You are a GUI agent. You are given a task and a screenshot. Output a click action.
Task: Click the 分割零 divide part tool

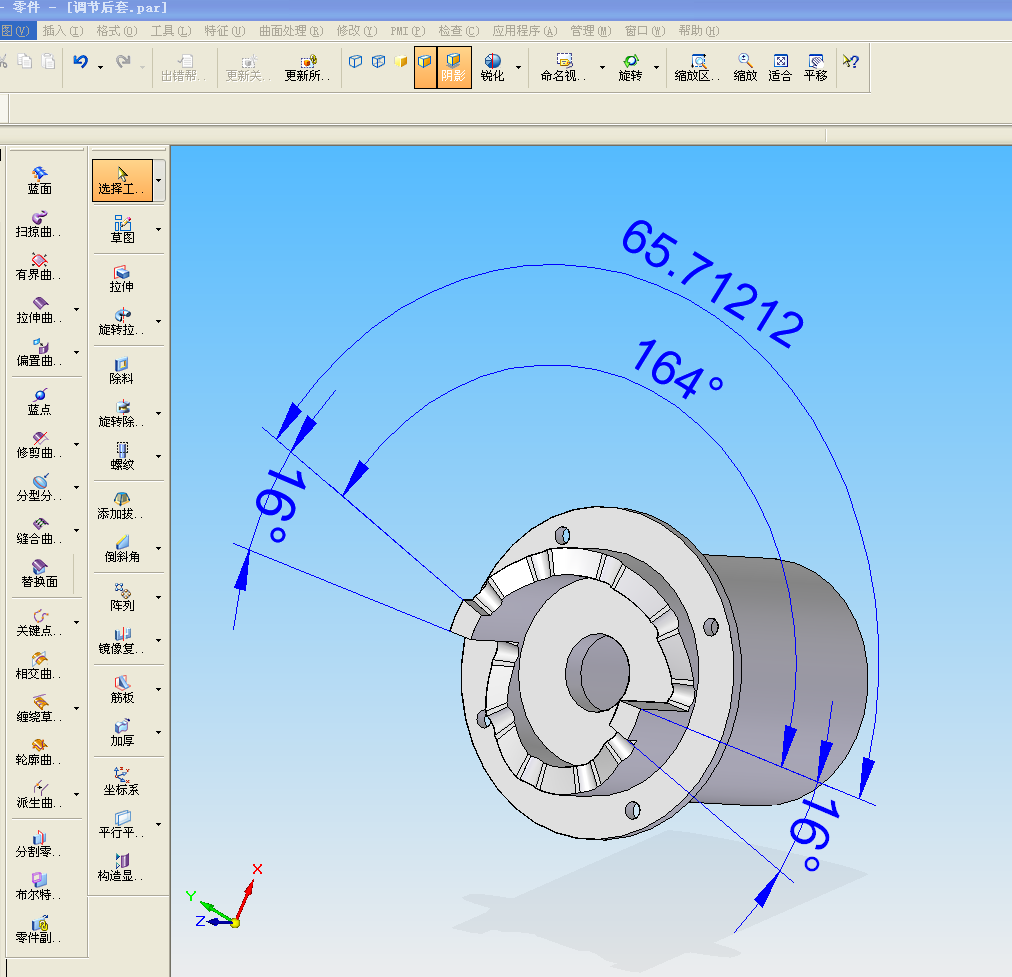pyautogui.click(x=39, y=844)
